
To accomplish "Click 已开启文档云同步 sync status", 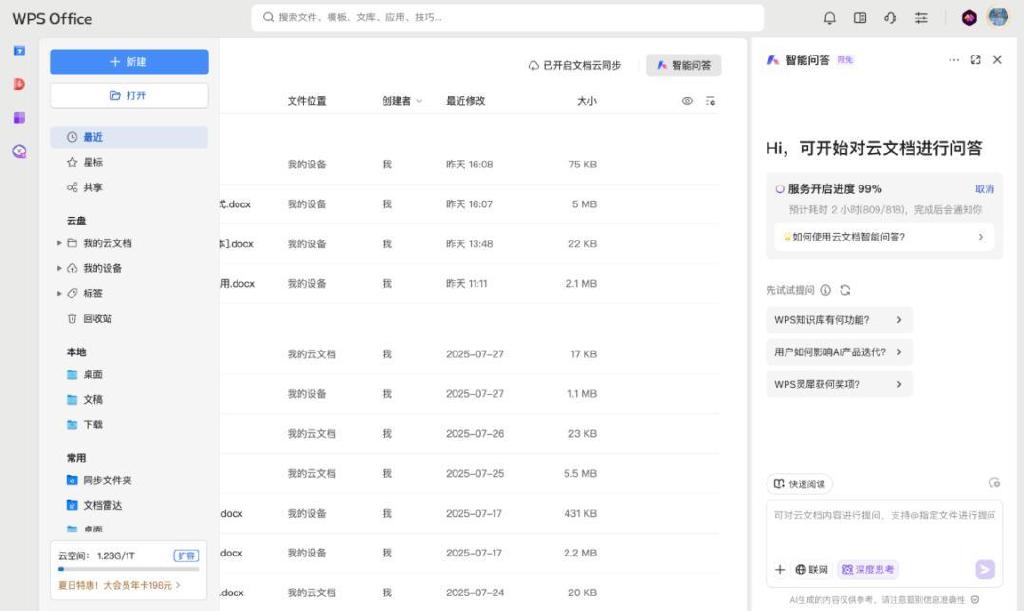I will tap(575, 65).
